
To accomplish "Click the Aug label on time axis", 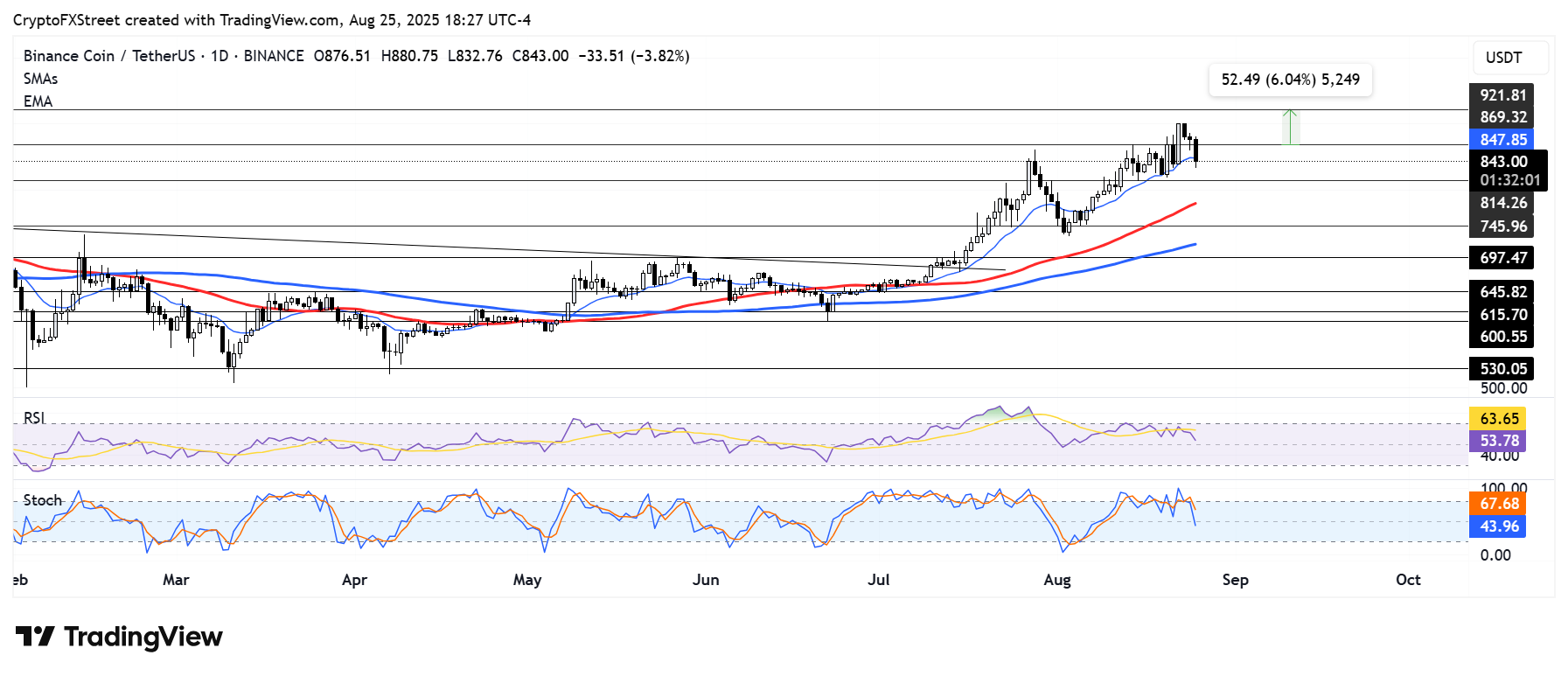I will (x=1056, y=580).
